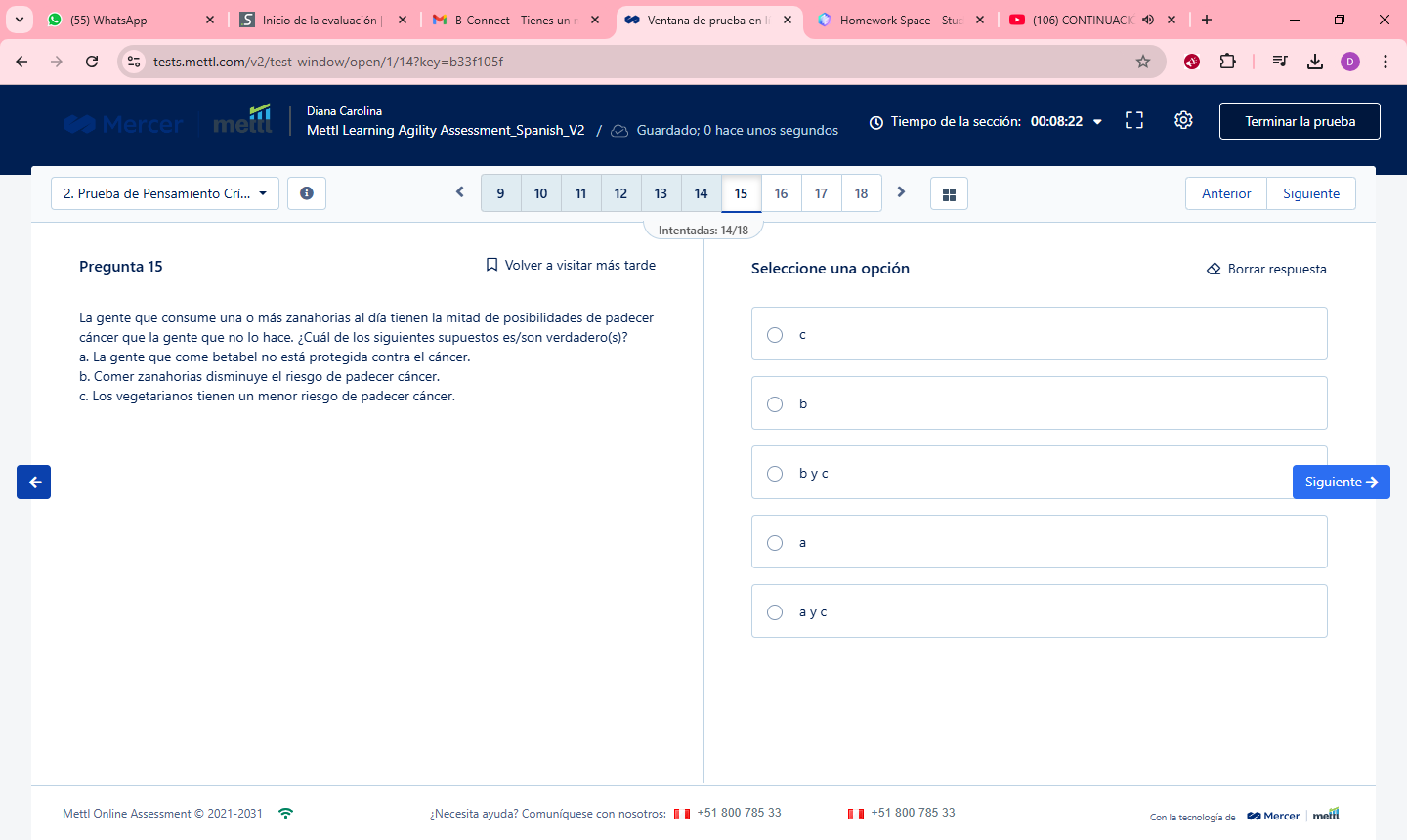The height and width of the screenshot is (840, 1407).
Task: Click the top Siguiente button
Action: point(1311,193)
